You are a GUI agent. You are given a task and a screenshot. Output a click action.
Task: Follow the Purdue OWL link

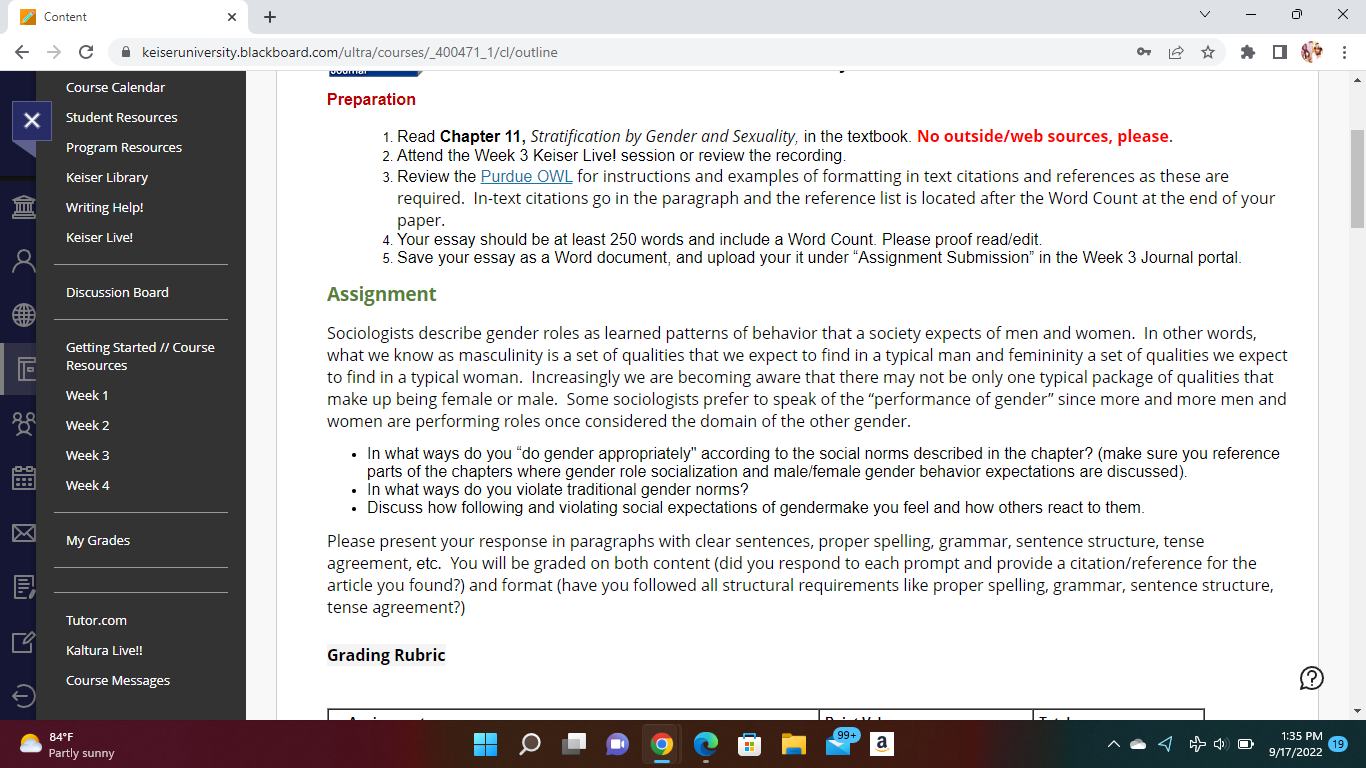pos(527,176)
